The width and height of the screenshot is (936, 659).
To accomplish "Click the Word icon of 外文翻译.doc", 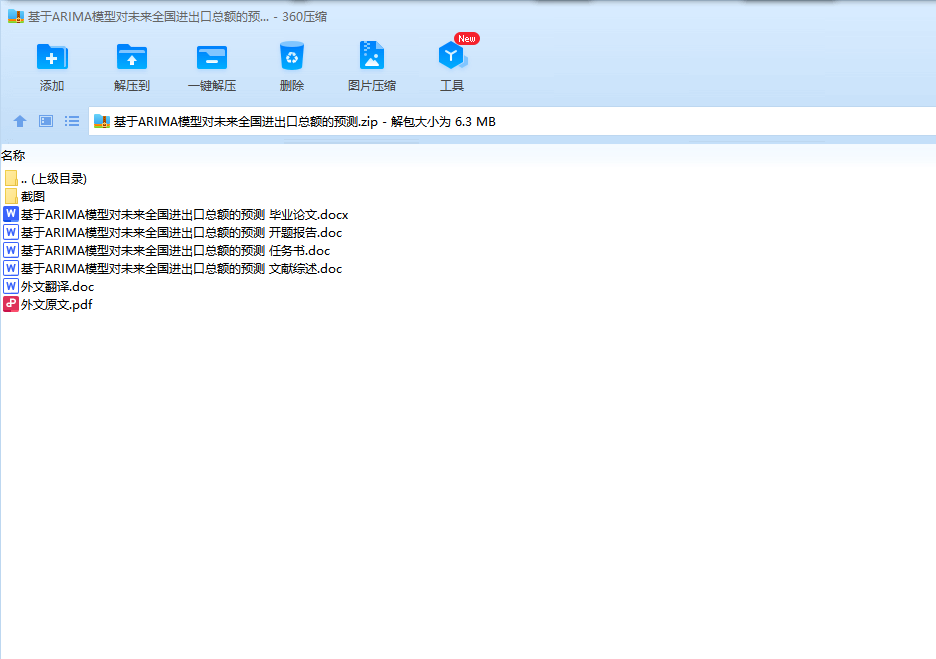I will click(11, 286).
